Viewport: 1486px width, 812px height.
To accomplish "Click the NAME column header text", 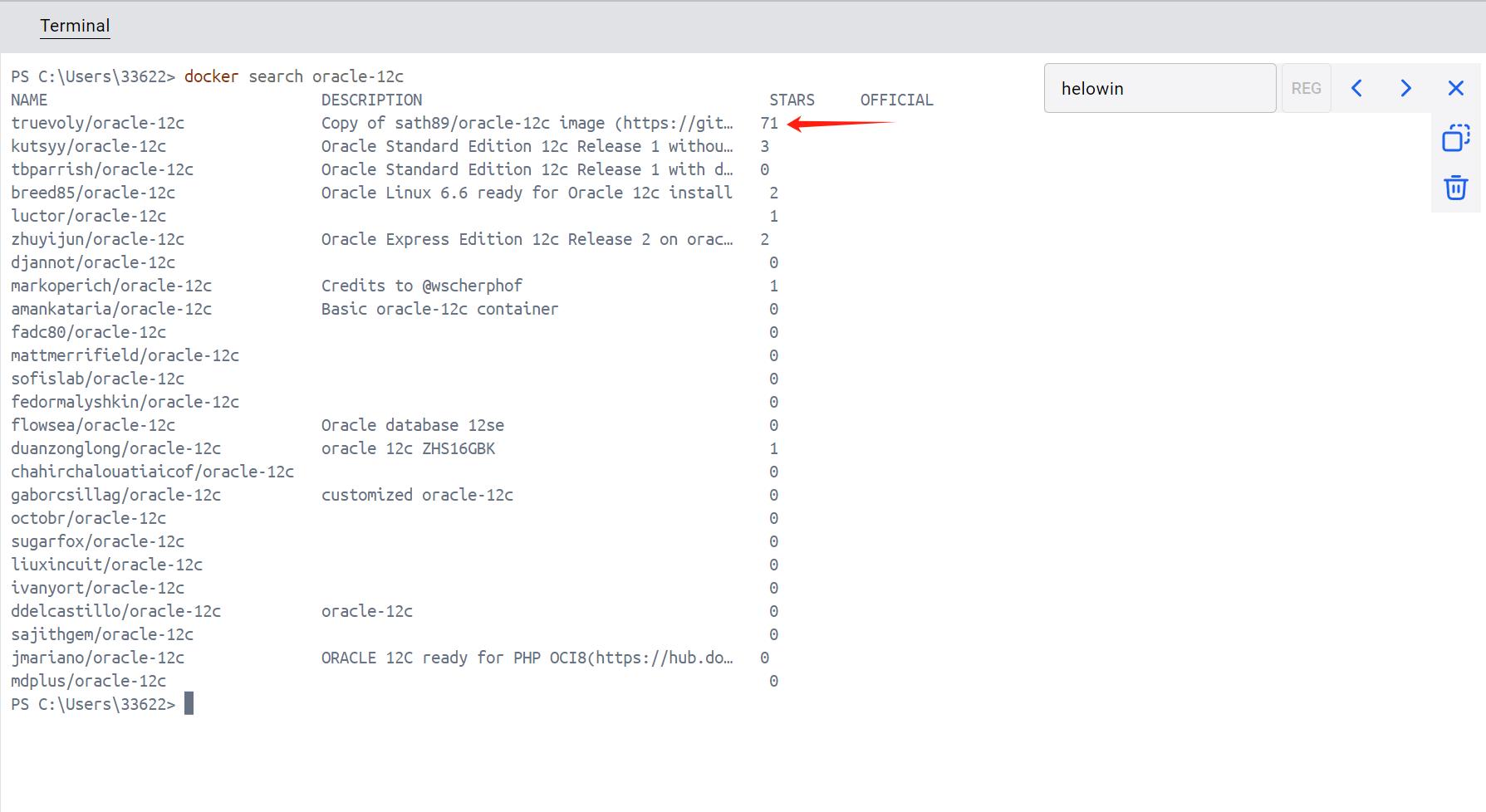I will [x=29, y=100].
